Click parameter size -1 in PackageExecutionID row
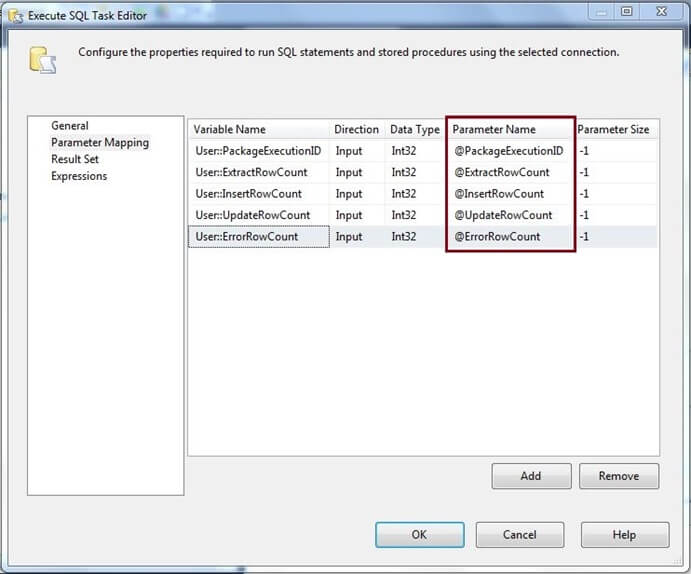The width and height of the screenshot is (691, 574). (616, 151)
